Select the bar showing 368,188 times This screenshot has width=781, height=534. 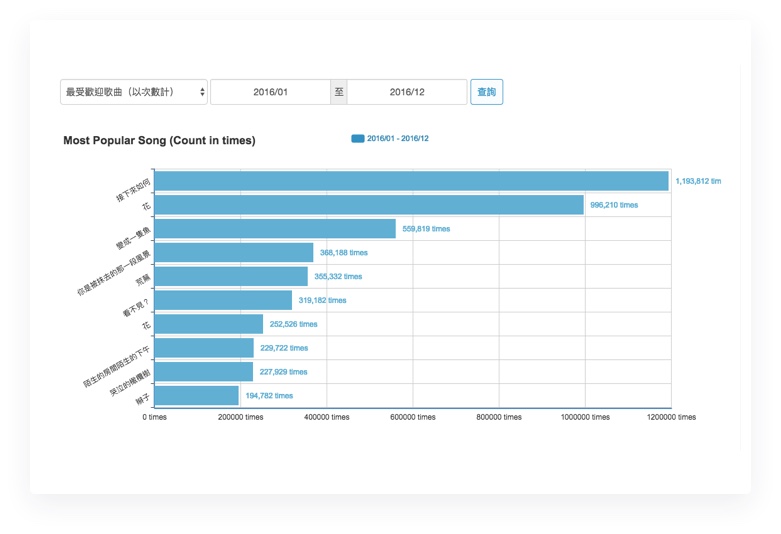click(x=234, y=253)
